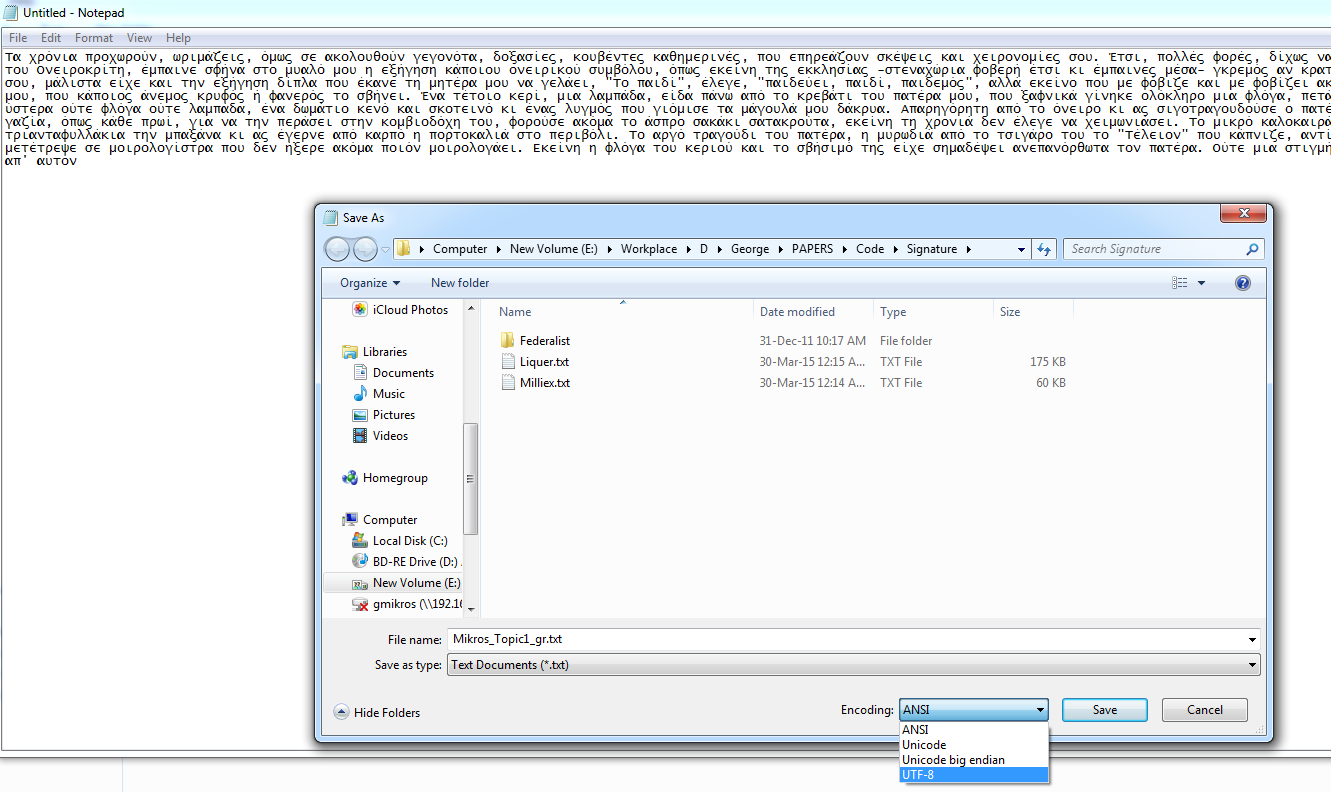Select the iCloud Photos icon in sidebar

click(x=360, y=310)
